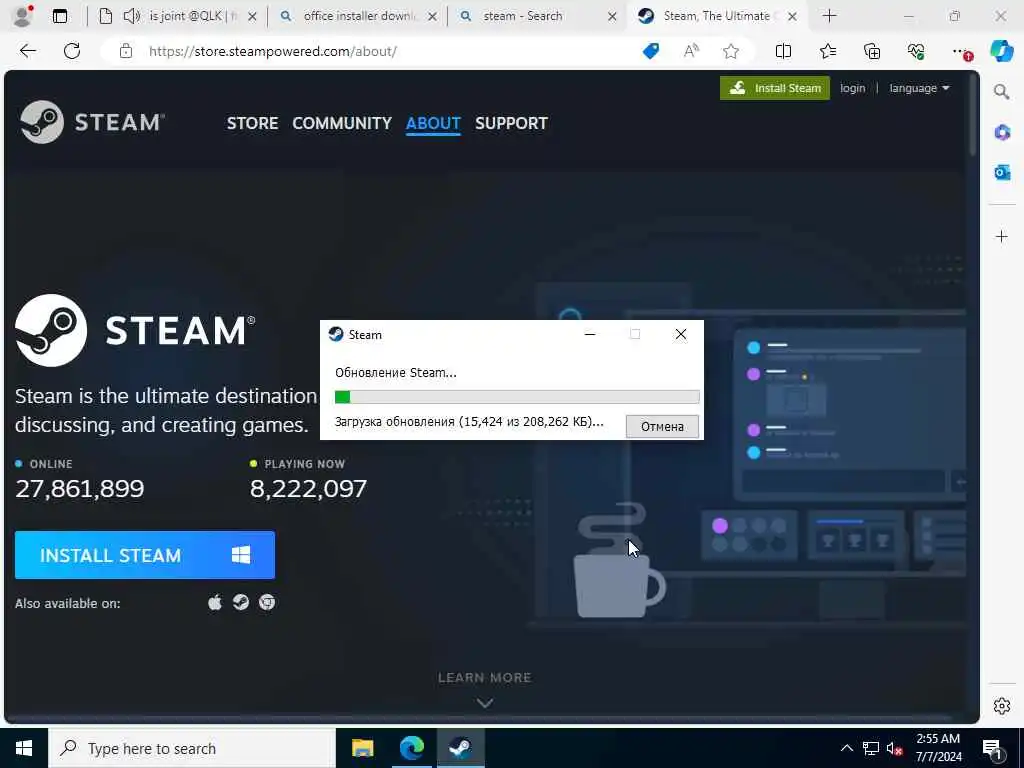Click the taskbar clock and date
The width and height of the screenshot is (1024, 768).
pos(938,748)
